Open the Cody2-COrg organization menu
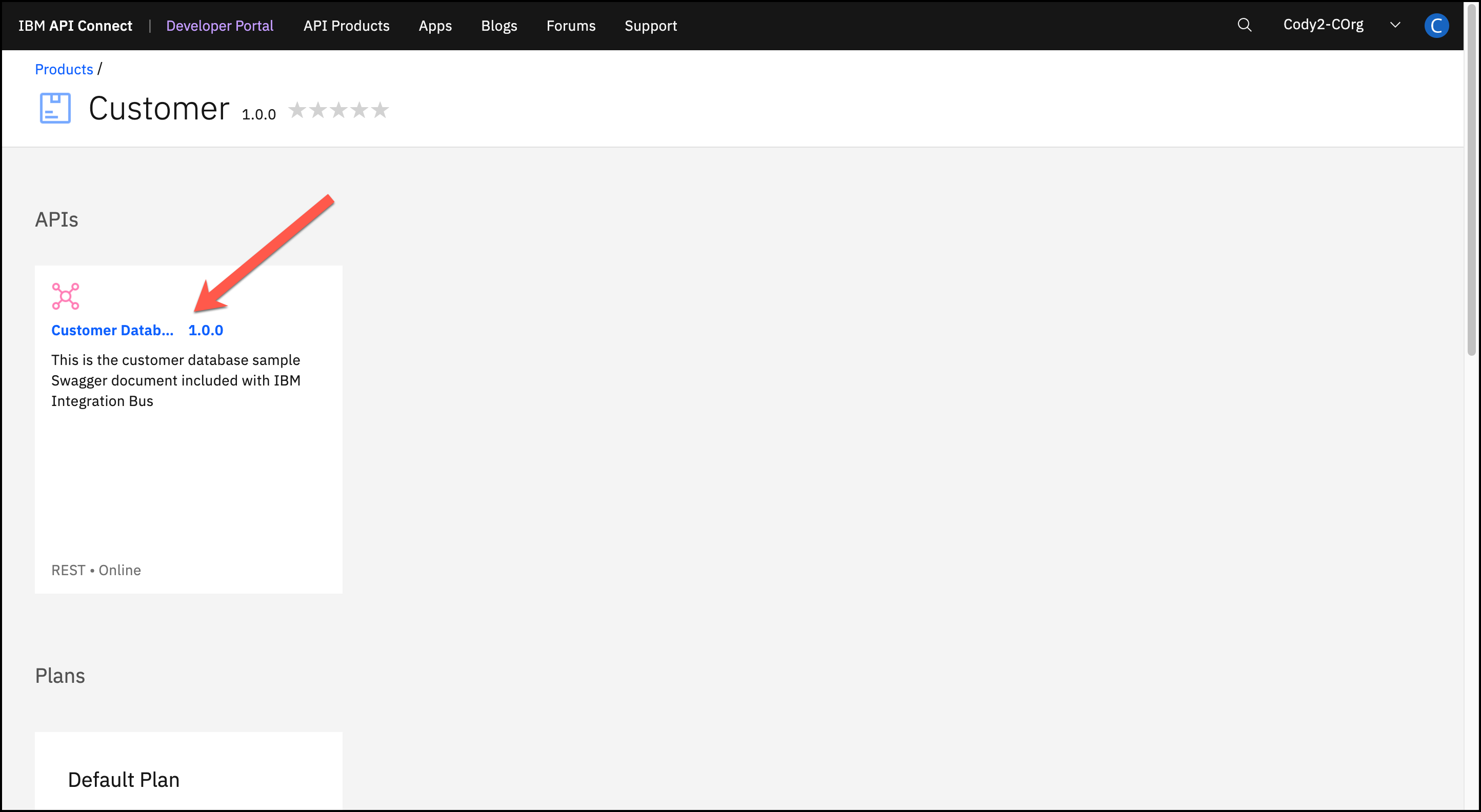This screenshot has width=1481, height=812. (1323, 25)
